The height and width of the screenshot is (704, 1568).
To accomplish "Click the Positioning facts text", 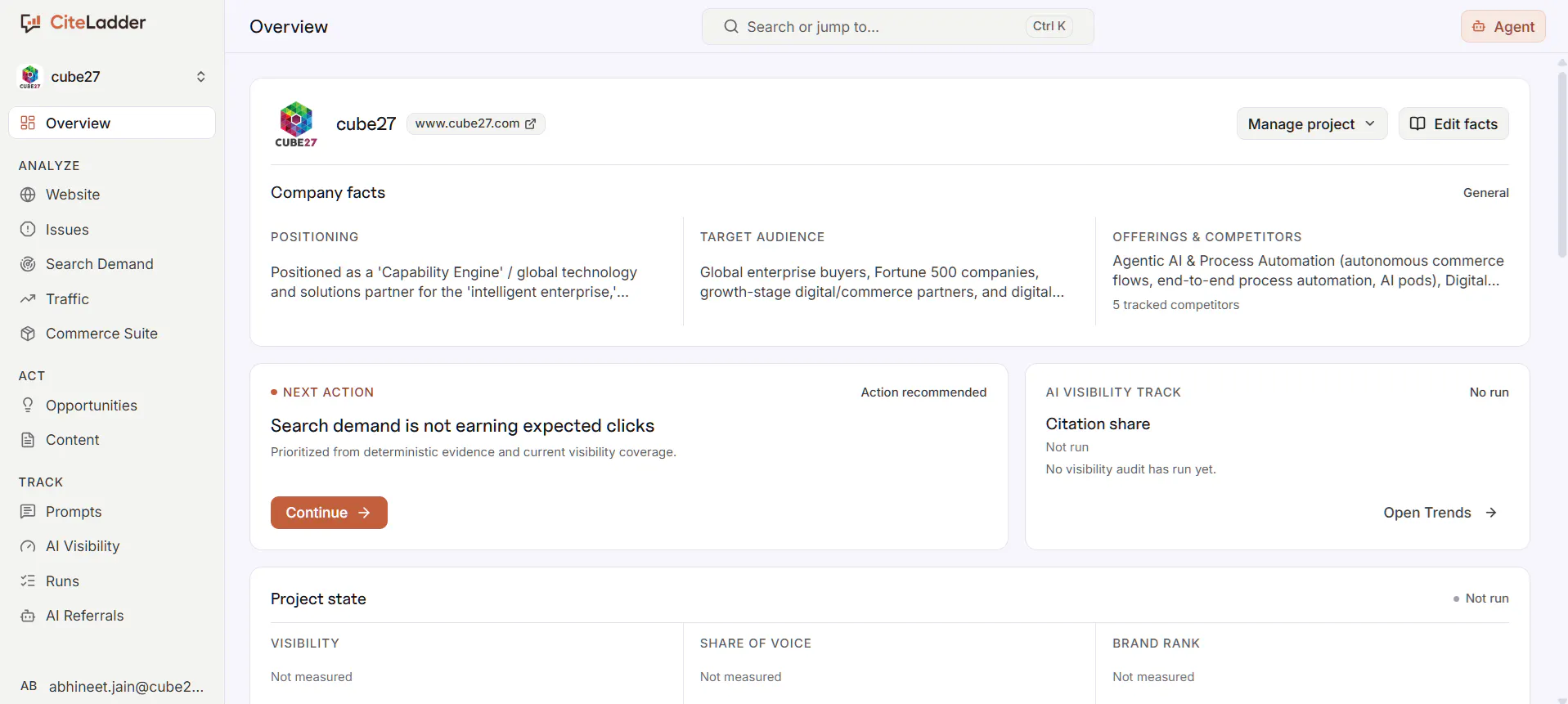I will coord(454,282).
